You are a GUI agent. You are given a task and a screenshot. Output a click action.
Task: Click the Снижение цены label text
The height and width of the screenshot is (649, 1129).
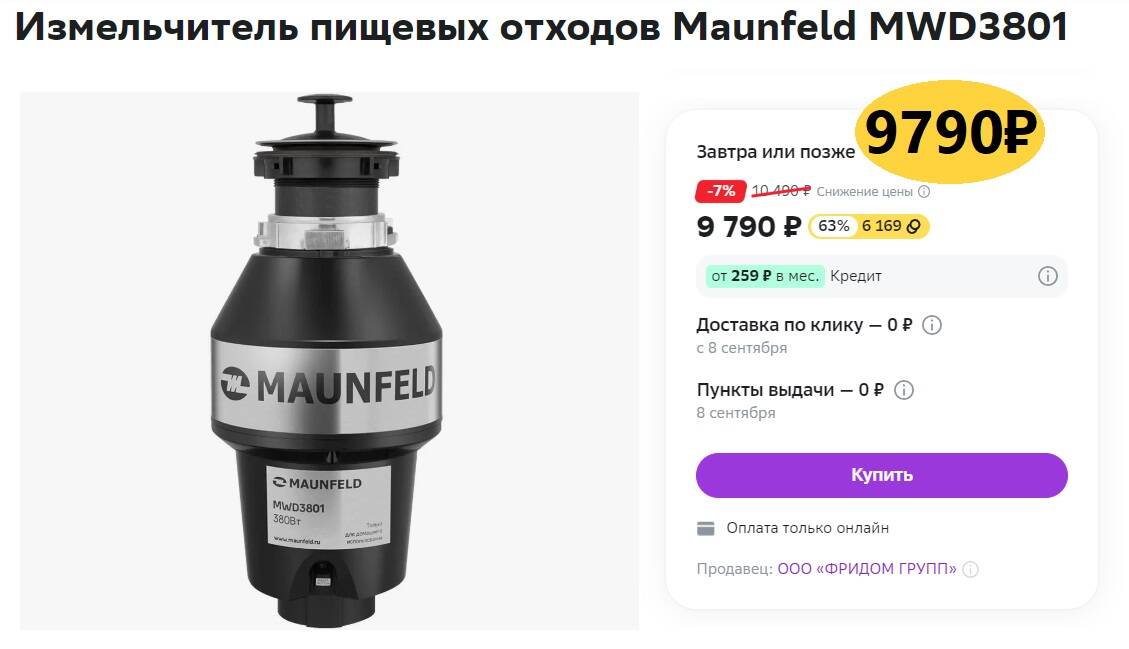[864, 192]
